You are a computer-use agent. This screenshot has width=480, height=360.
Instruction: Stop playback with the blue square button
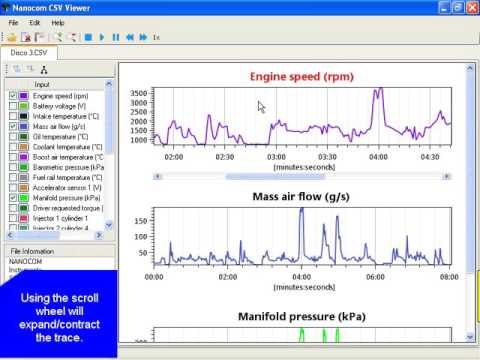click(88, 37)
